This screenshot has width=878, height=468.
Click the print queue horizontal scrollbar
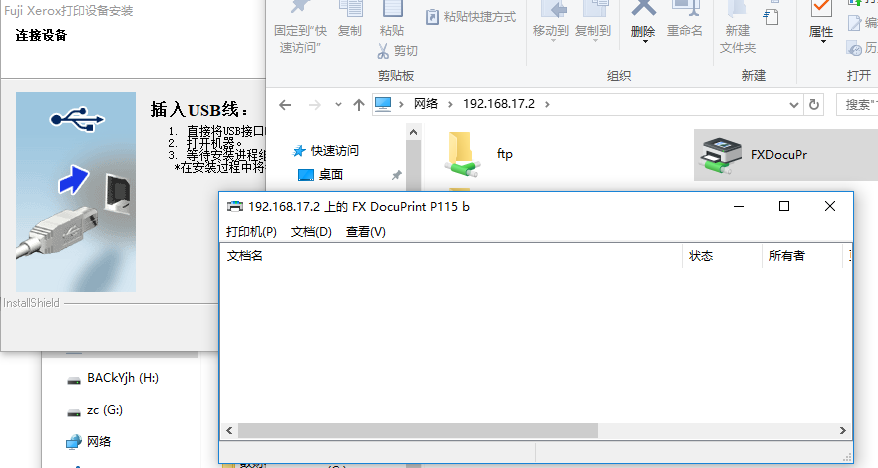click(x=420, y=430)
